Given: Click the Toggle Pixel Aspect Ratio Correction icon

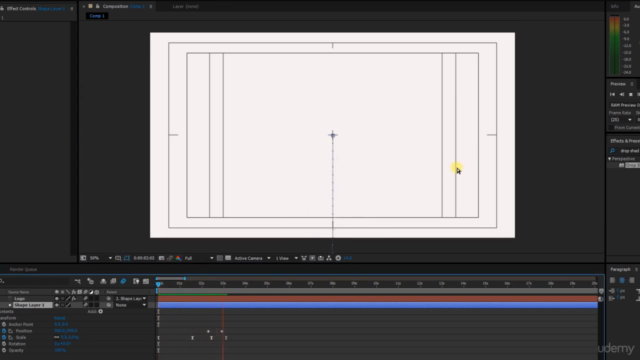Looking at the screenshot, I should [x=304, y=258].
